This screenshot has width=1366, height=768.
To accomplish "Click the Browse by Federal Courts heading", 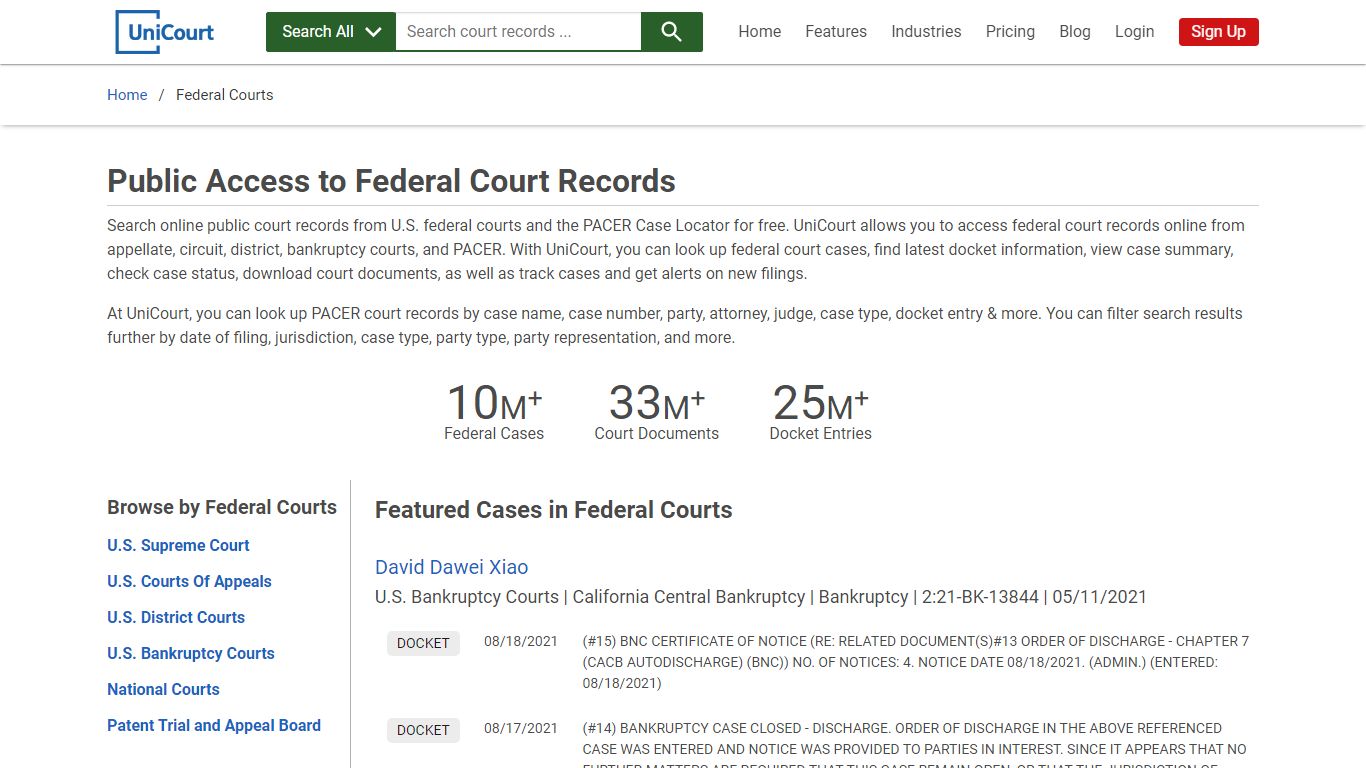I will pos(222,507).
